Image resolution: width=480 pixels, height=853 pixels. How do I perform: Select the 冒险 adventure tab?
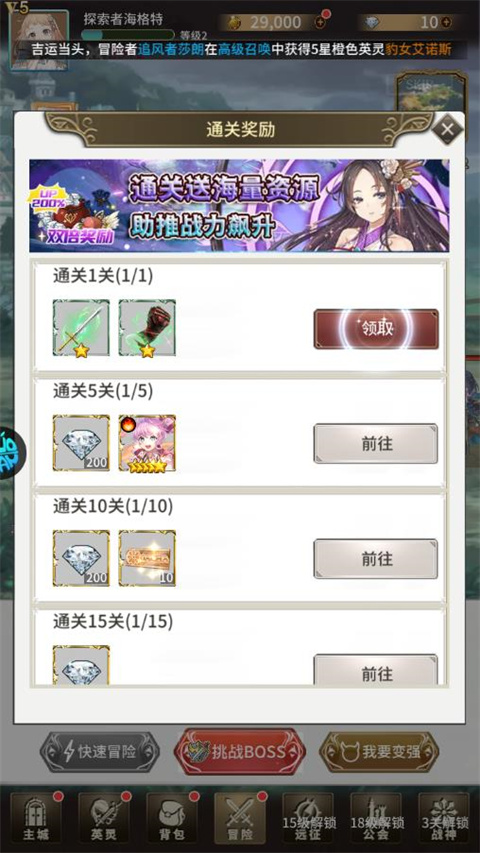(241, 819)
